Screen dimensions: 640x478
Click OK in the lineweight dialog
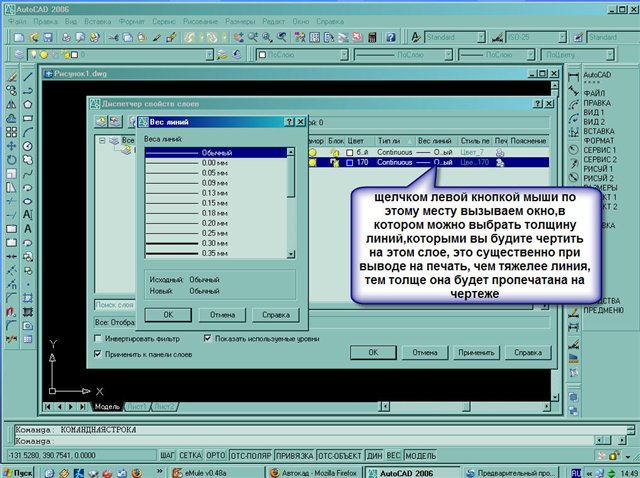point(168,314)
